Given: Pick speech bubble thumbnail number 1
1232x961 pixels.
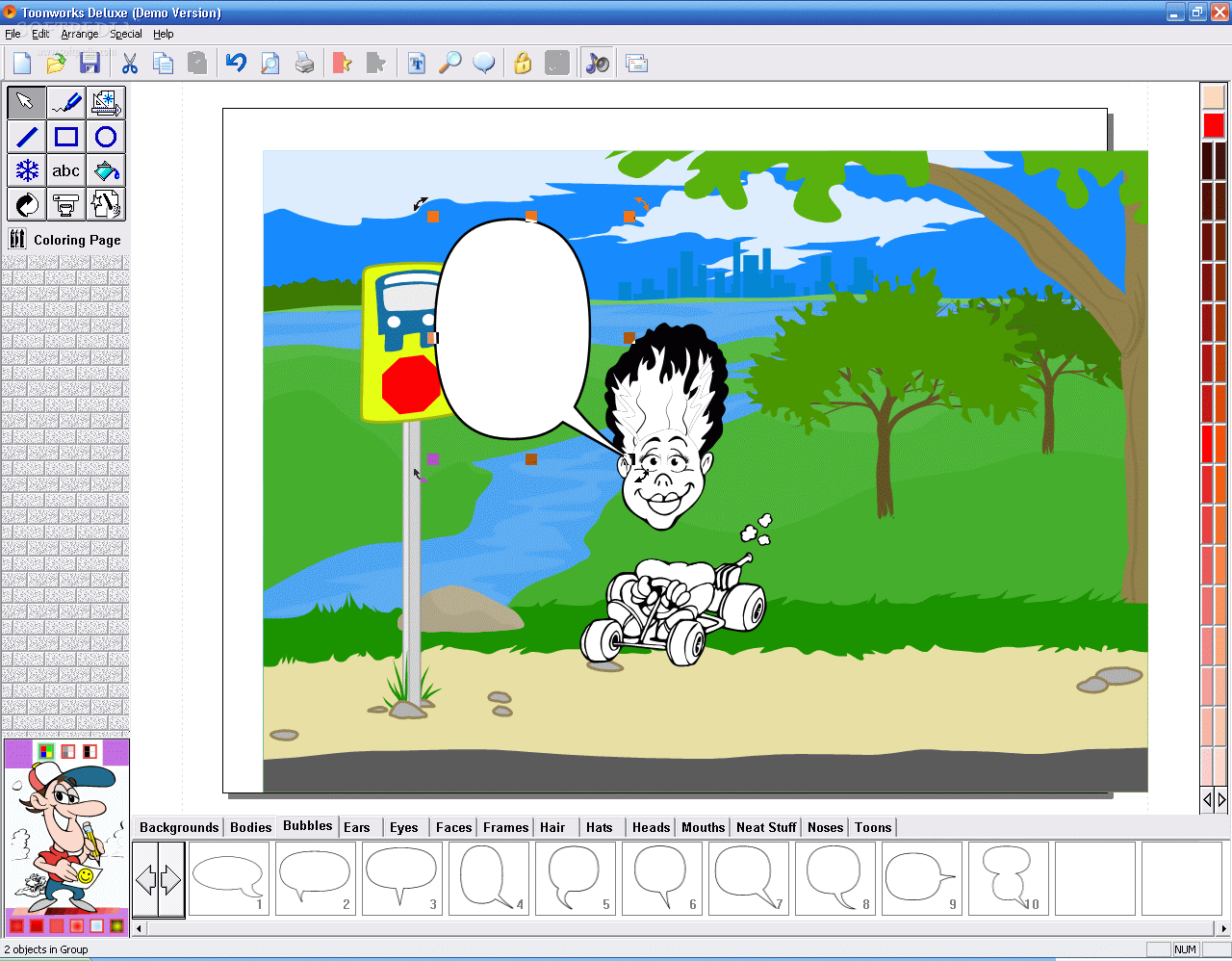Looking at the screenshot, I should [x=229, y=878].
